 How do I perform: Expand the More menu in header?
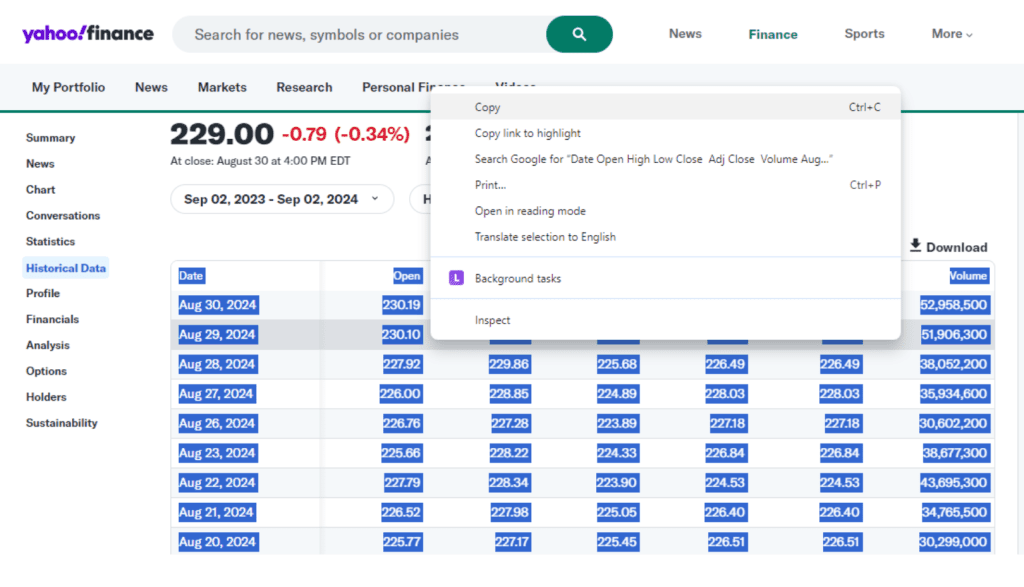tap(951, 34)
